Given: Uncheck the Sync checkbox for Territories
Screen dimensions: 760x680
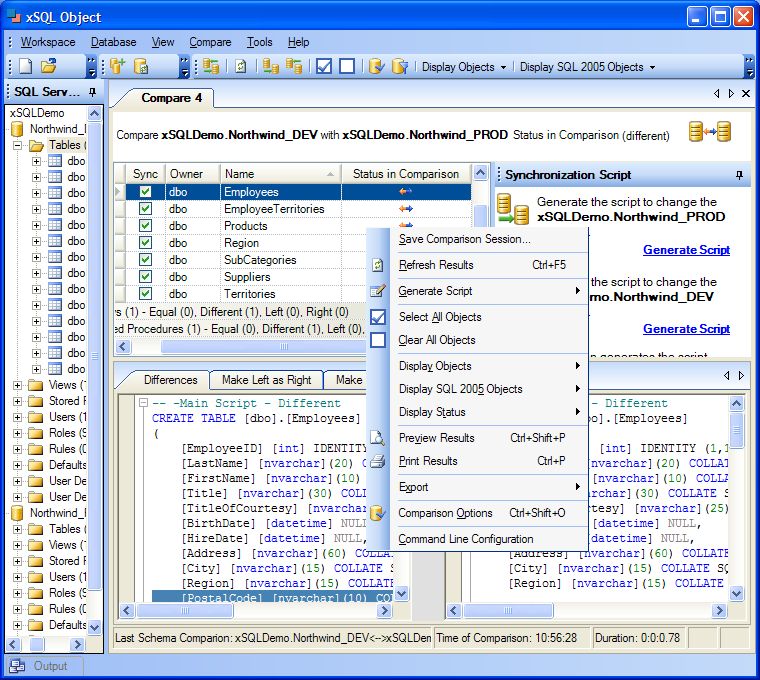Looking at the screenshot, I should click(x=146, y=294).
